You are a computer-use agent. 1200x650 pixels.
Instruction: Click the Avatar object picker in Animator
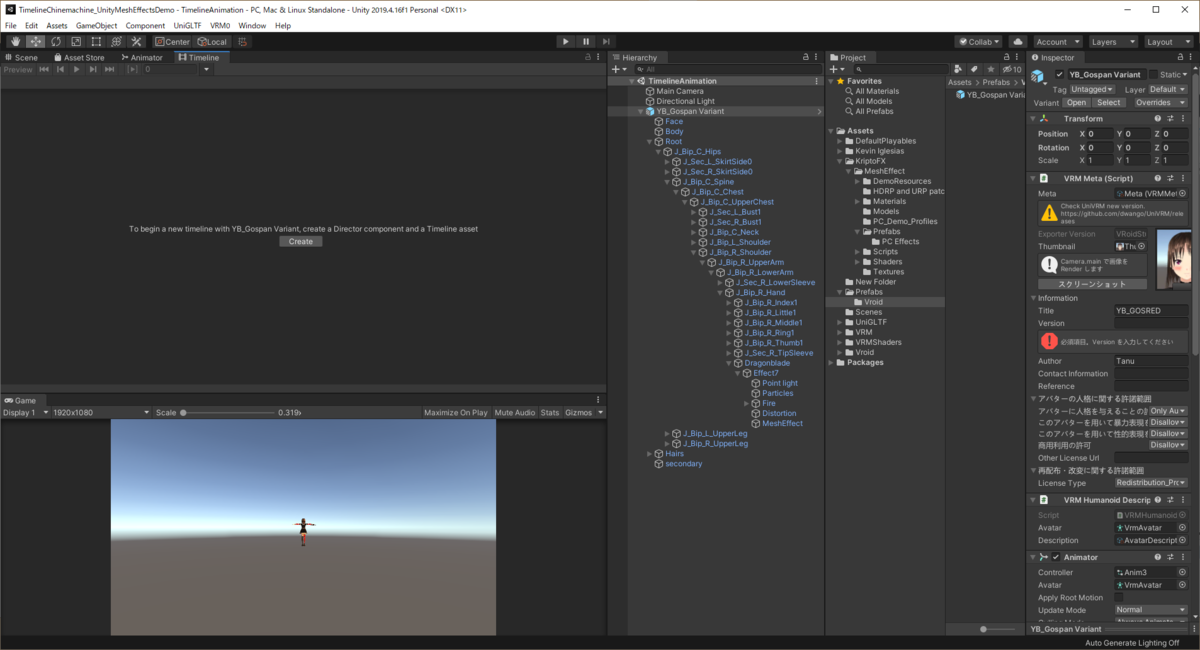[x=1182, y=585]
